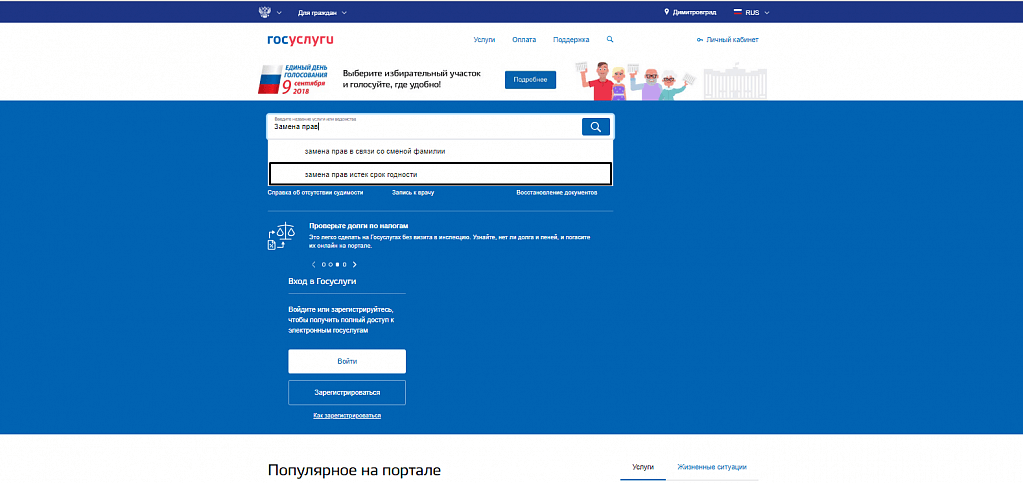
Task: Go to previous carousel slide arrow
Action: (314, 265)
